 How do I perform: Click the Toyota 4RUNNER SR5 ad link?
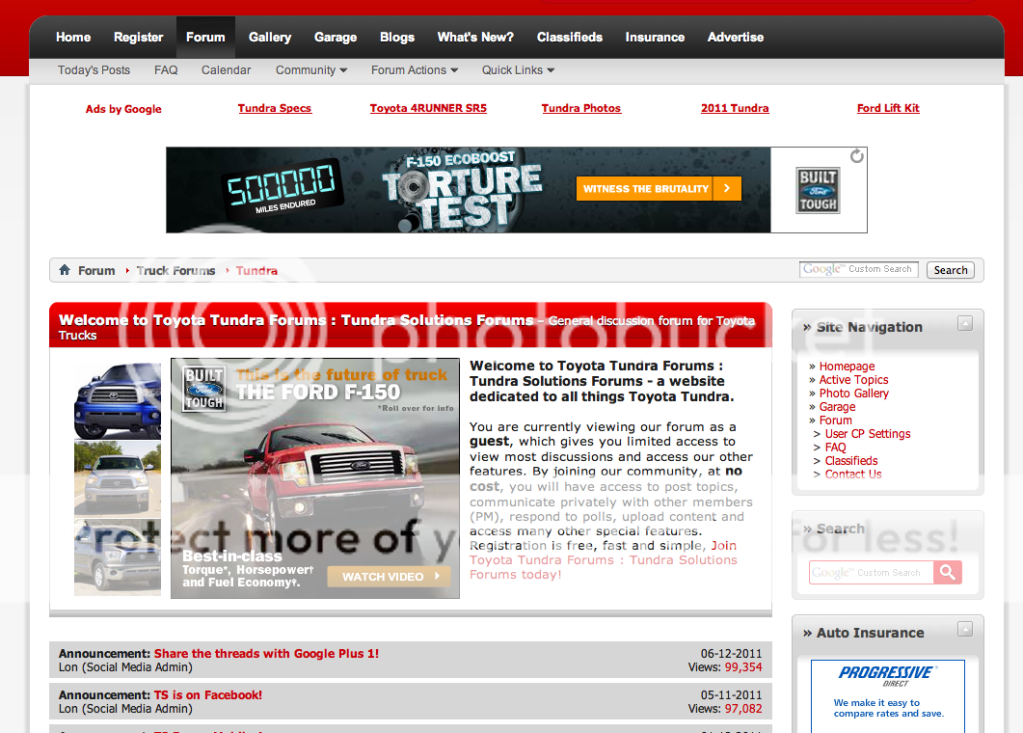click(428, 108)
